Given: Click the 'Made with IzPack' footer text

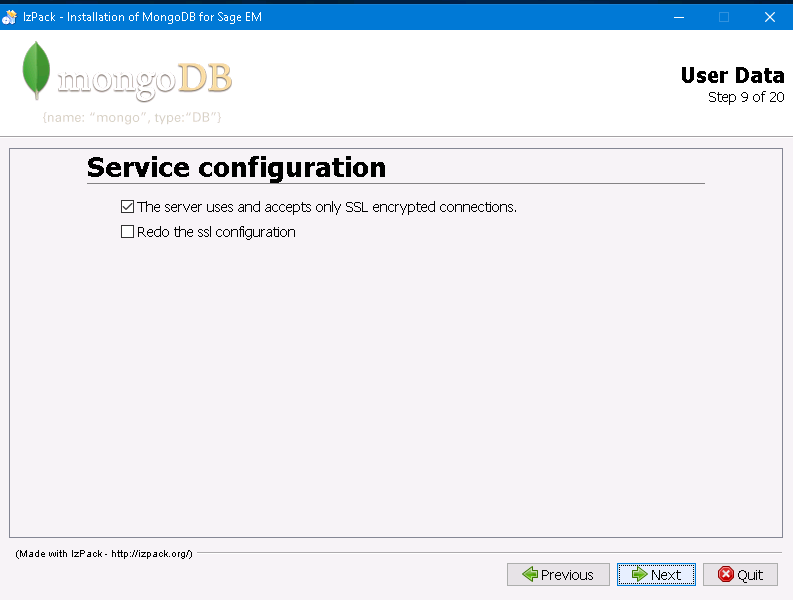Looking at the screenshot, I should (104, 553).
